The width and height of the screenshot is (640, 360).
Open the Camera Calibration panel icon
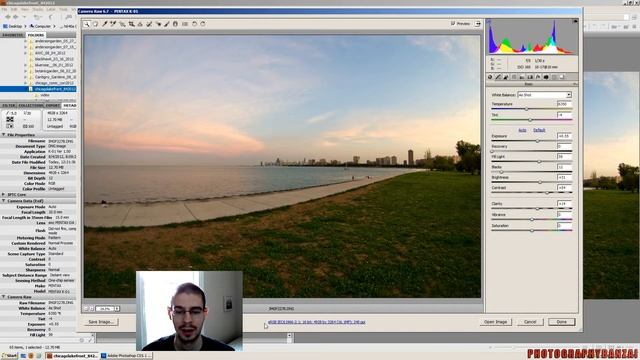point(546,77)
